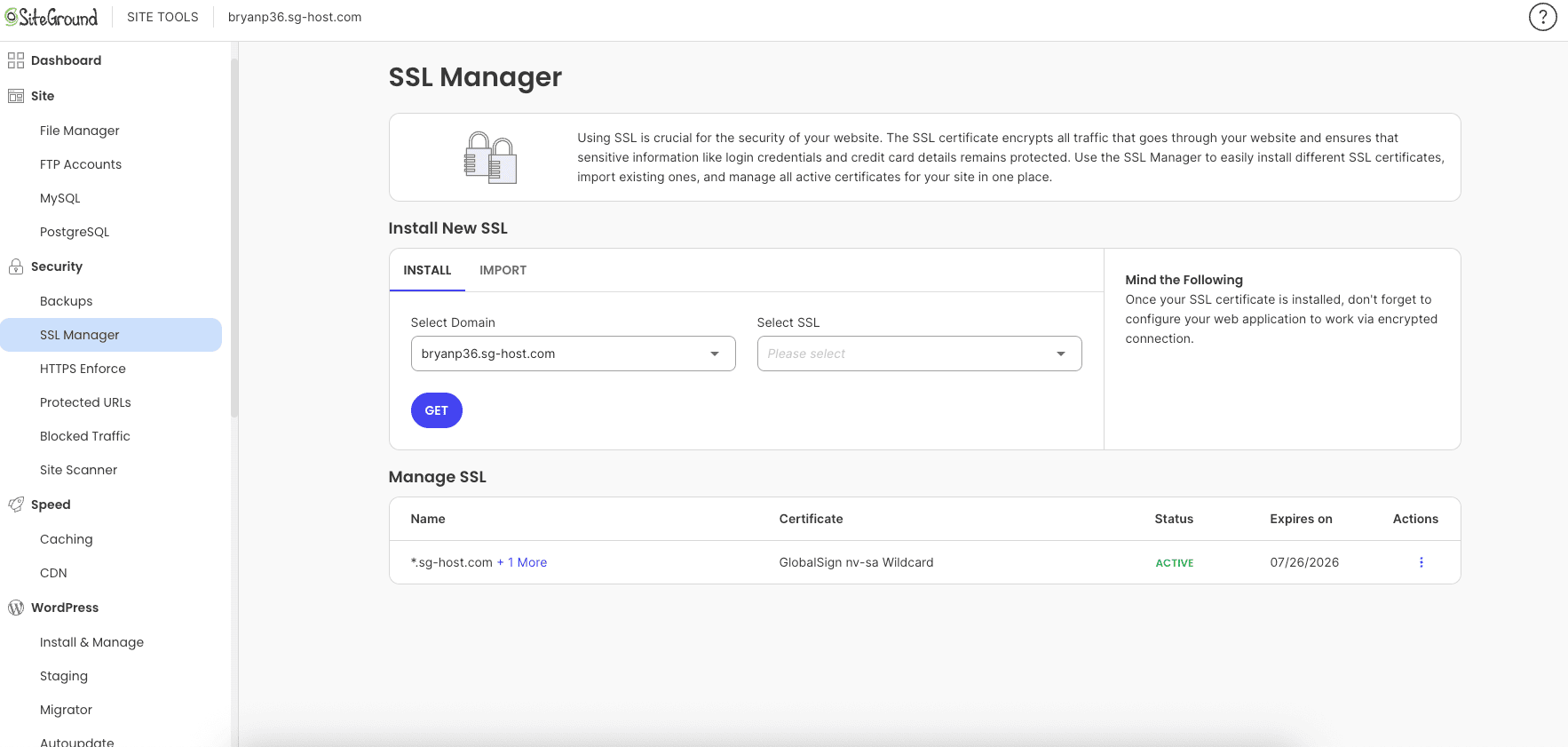Click the SSL padlocks illustration
The width and height of the screenshot is (1568, 747).
(x=490, y=157)
